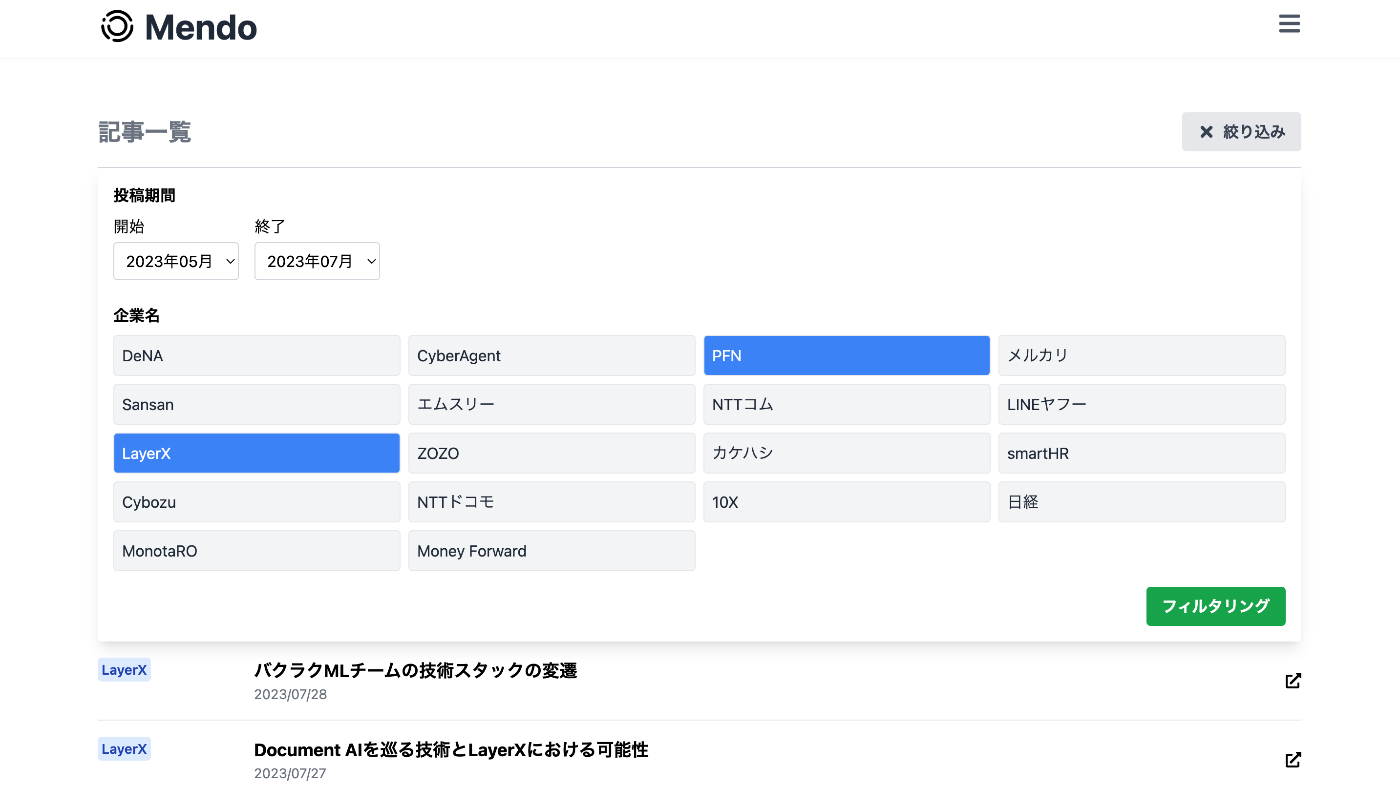This screenshot has width=1400, height=787.
Task: Click the date 2023/07/27
Action: (x=290, y=773)
